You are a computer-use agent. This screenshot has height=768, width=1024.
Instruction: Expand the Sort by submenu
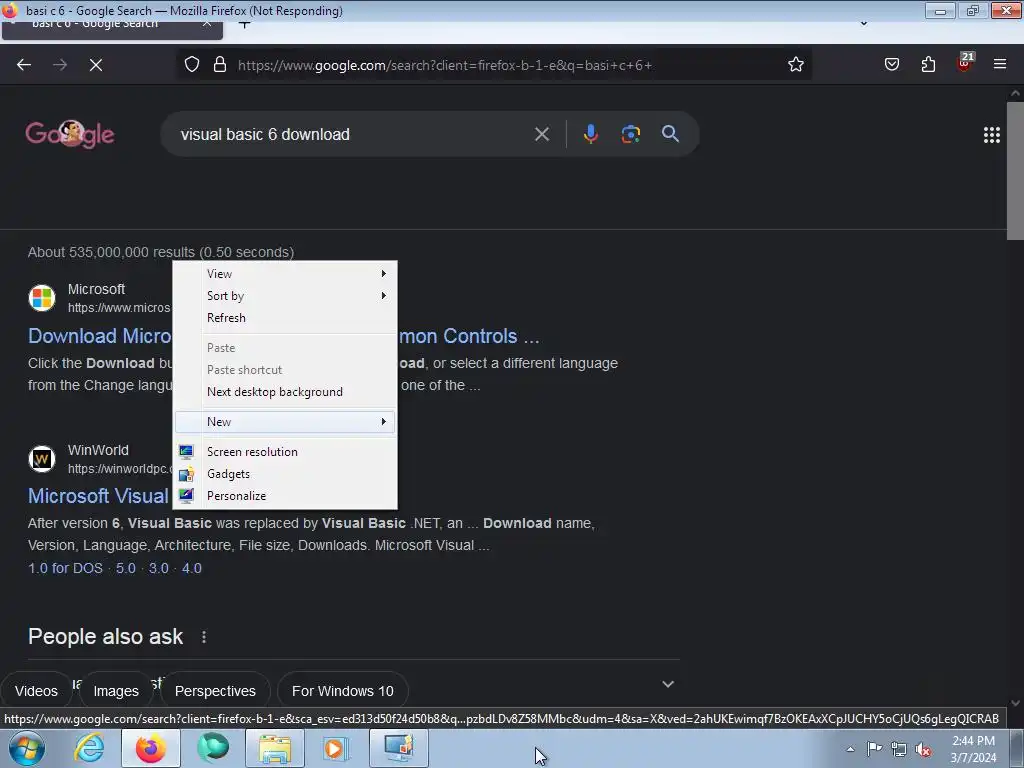[x=285, y=296]
